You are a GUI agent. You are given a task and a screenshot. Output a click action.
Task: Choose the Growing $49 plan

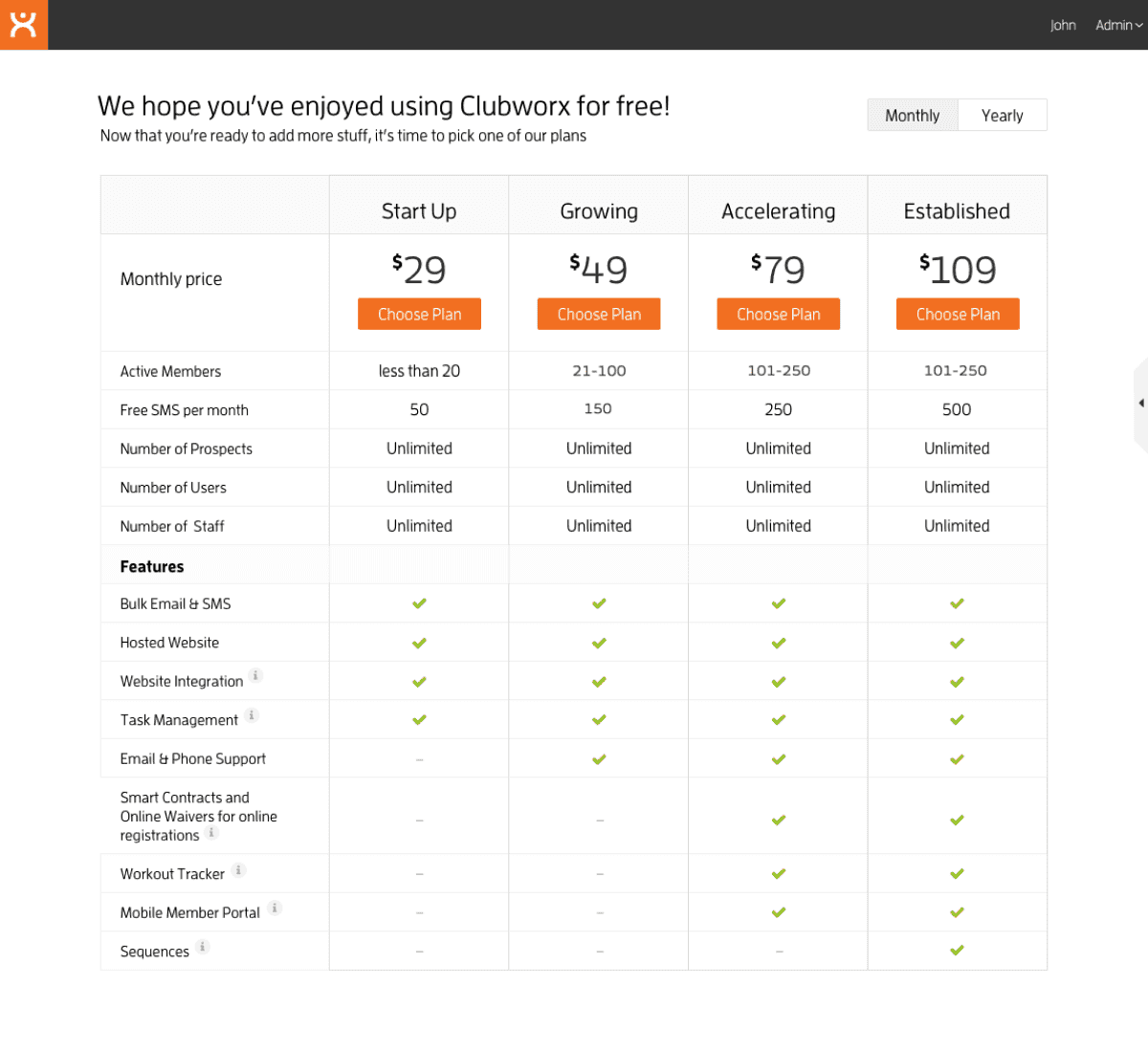599,315
